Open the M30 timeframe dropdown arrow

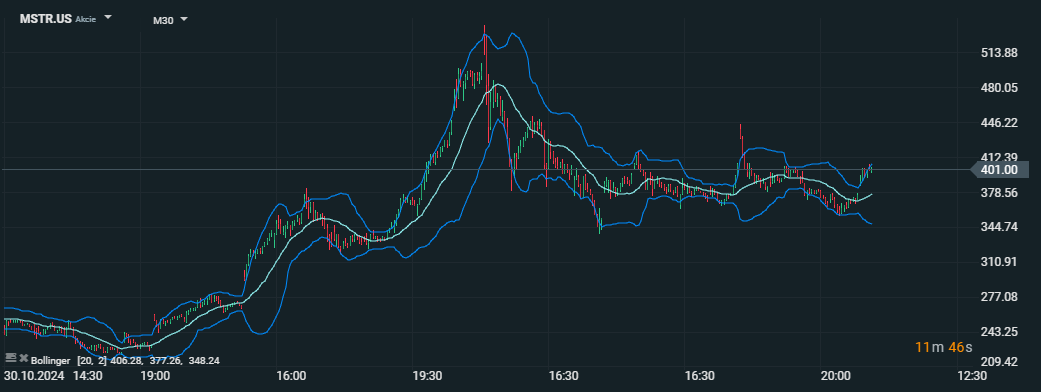(184, 19)
